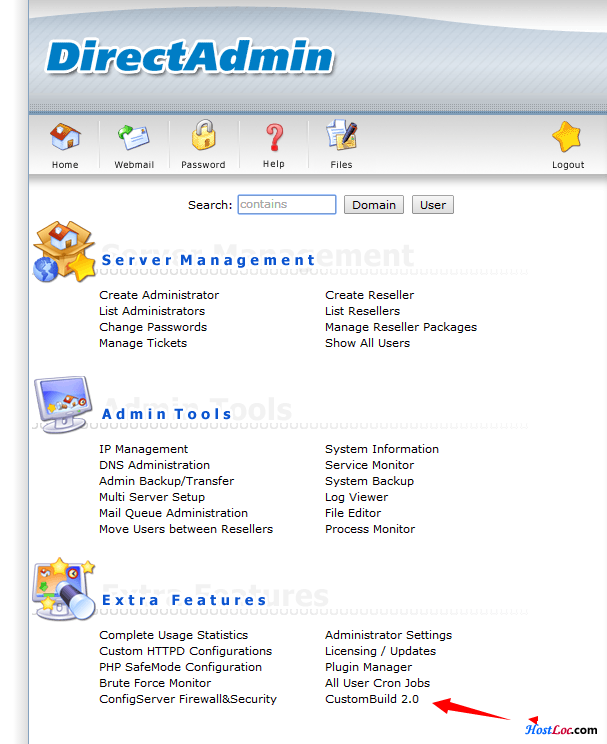
Task: Open the Files document icon
Action: tap(341, 135)
